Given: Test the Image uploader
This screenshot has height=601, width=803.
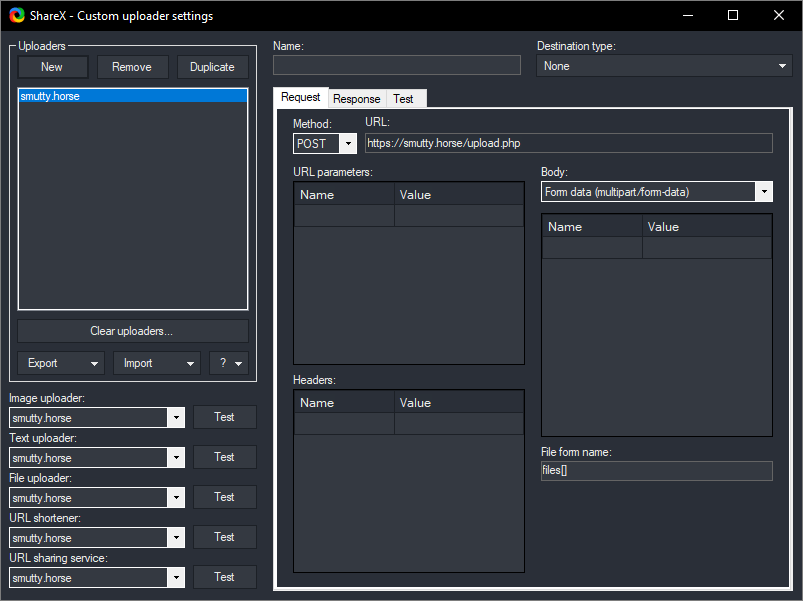Looking at the screenshot, I should (x=224, y=417).
